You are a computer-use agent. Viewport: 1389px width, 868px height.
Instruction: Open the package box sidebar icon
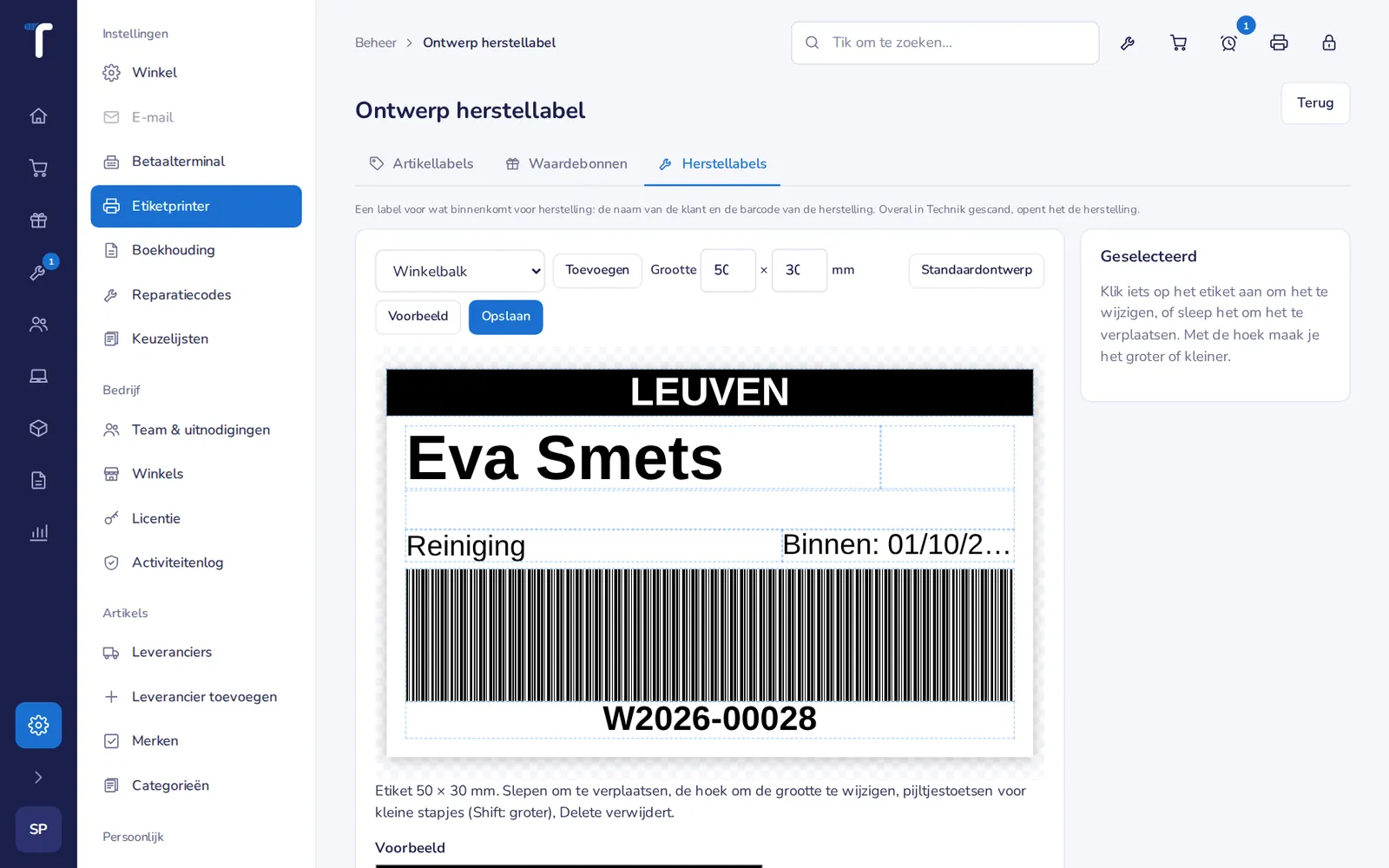click(38, 428)
